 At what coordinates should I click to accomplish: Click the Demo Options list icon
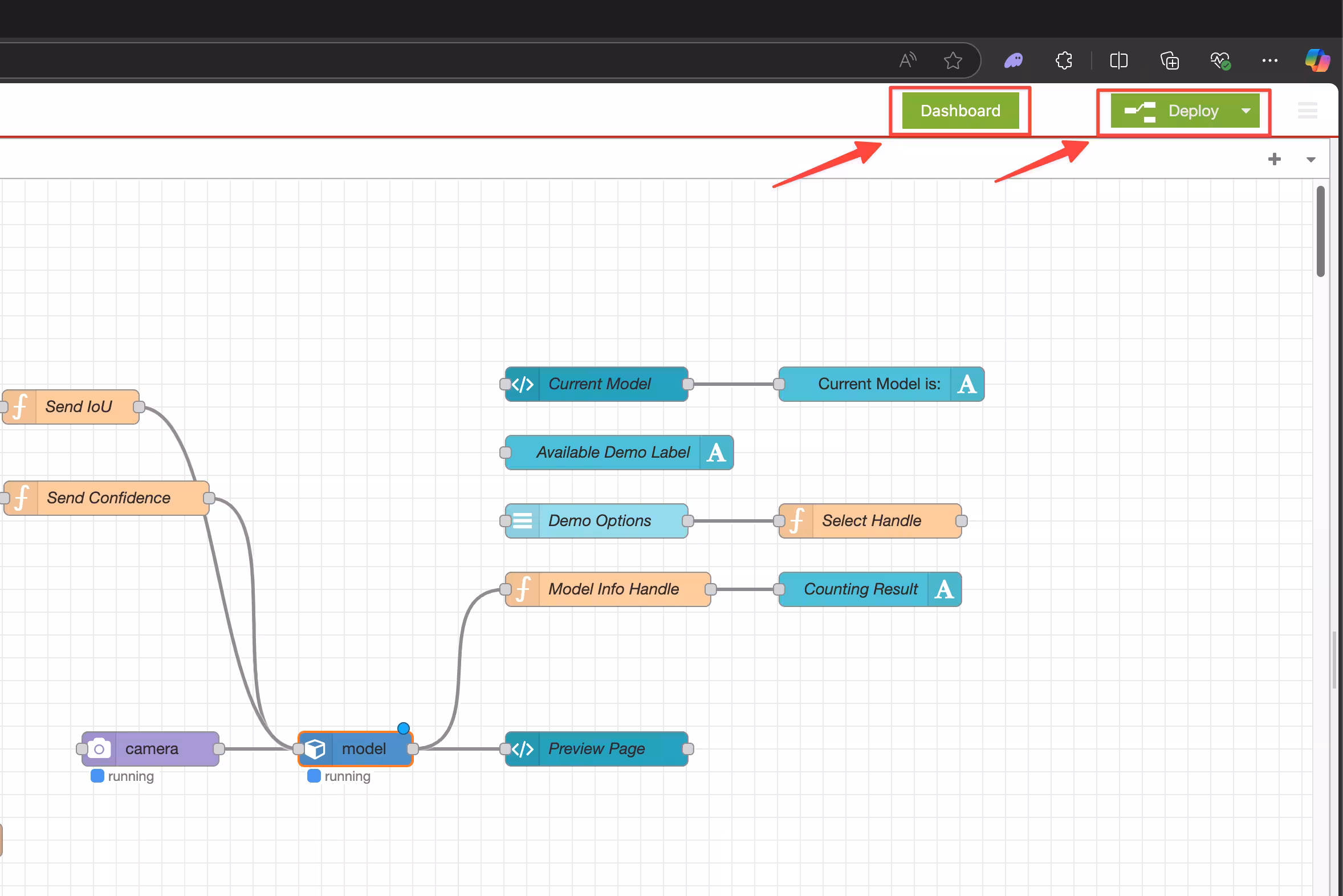522,520
